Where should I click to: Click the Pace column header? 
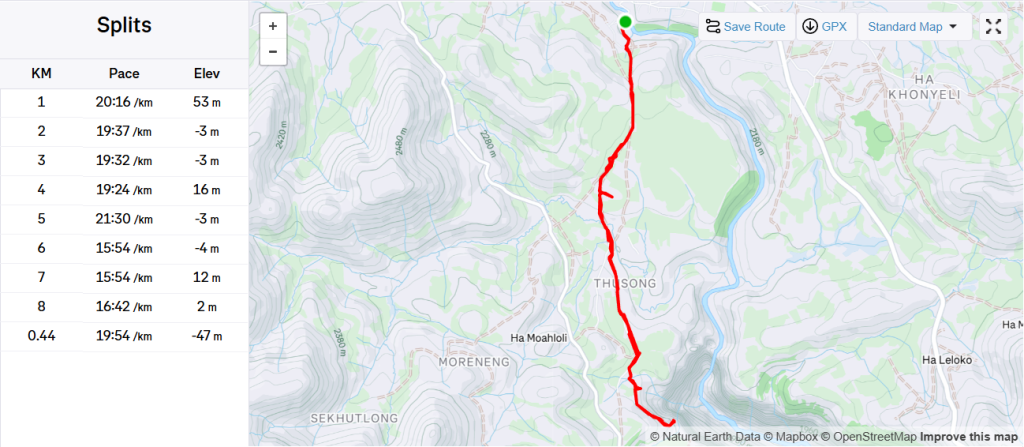click(124, 74)
